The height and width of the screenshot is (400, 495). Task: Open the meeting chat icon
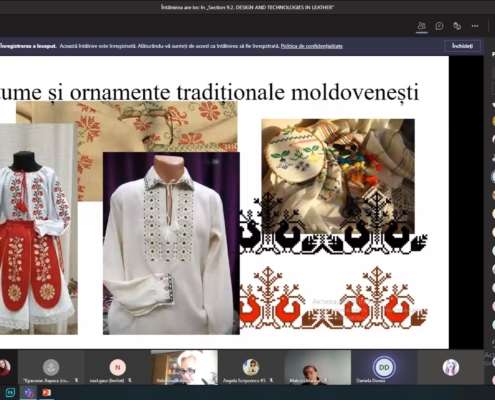pos(439,26)
